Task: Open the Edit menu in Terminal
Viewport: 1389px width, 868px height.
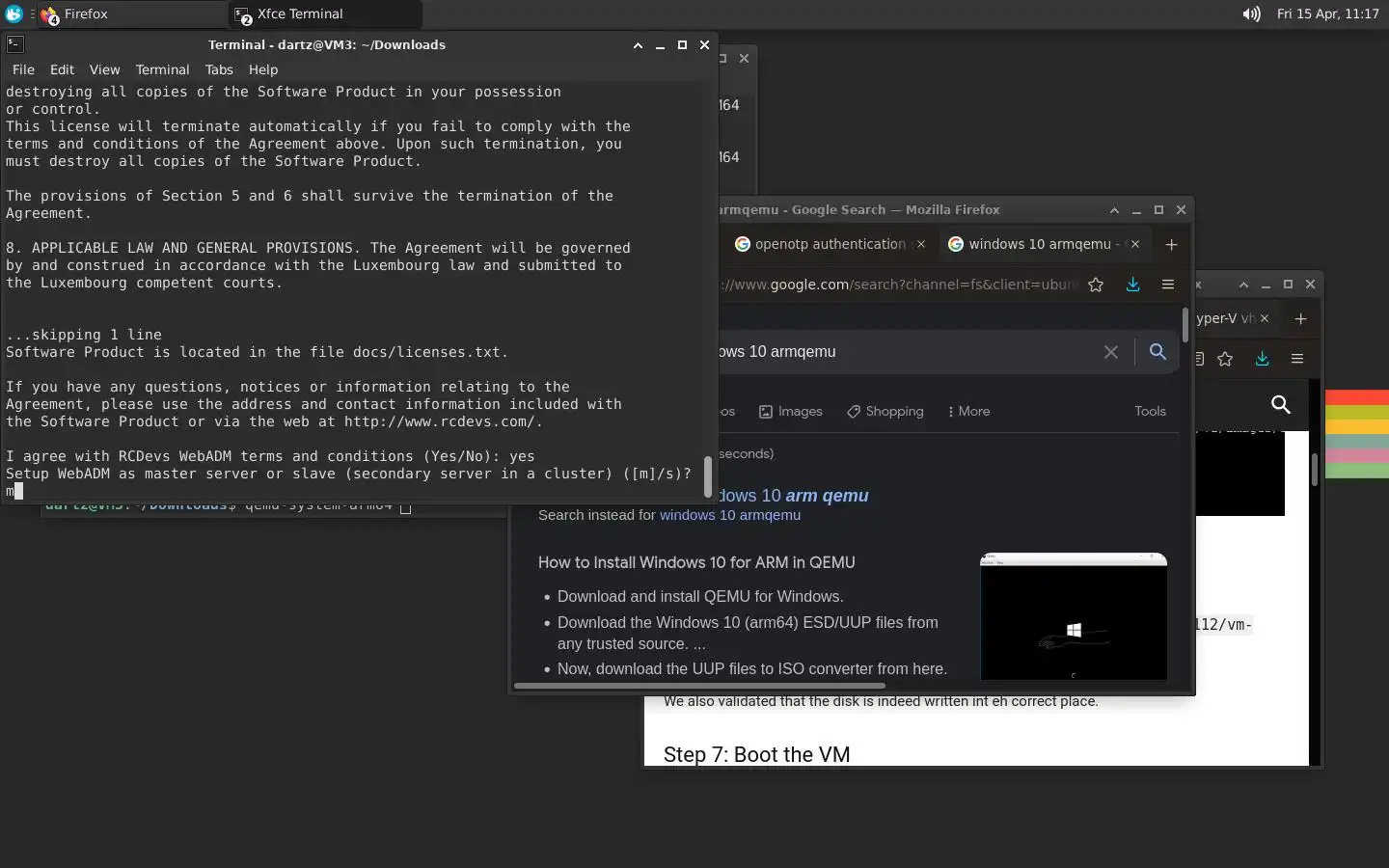Action: 62,69
